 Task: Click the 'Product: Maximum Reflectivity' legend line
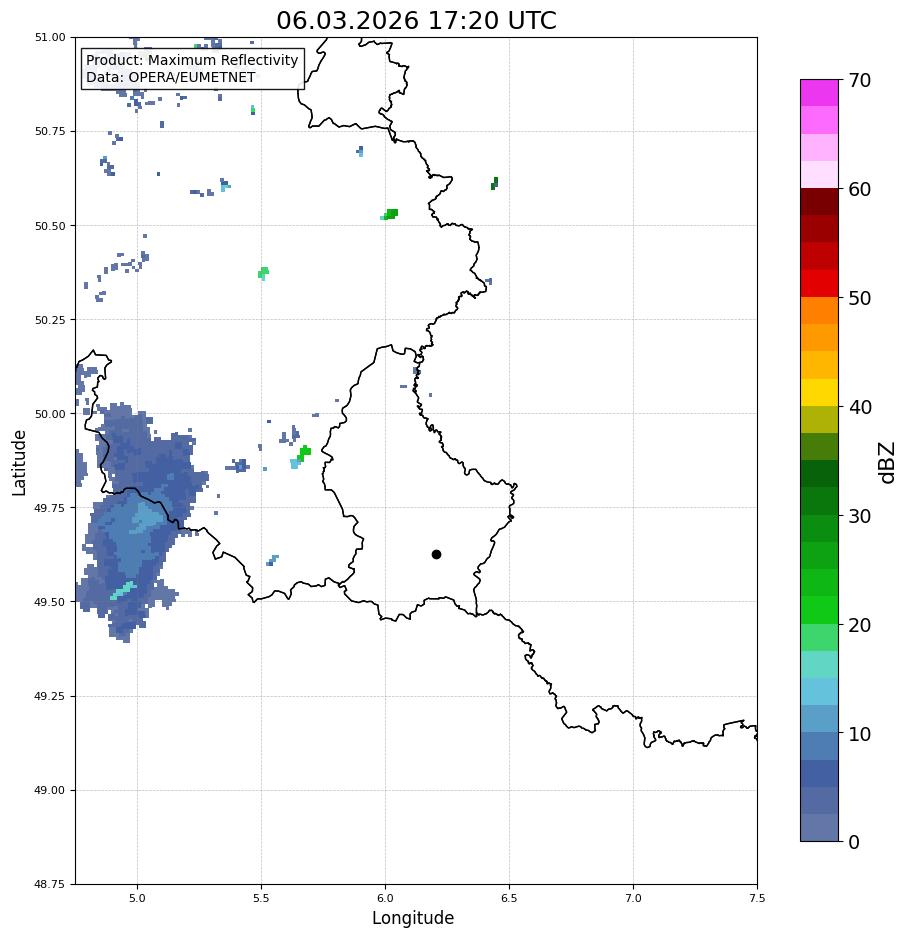tap(192, 60)
